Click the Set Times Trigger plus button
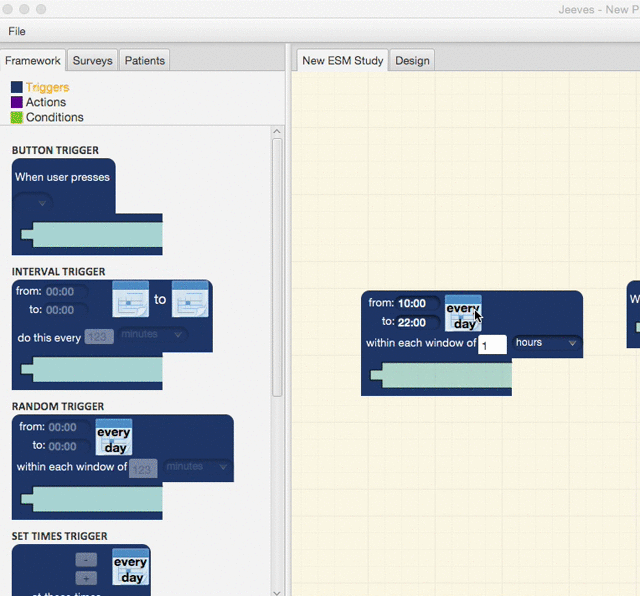The width and height of the screenshot is (640, 596). pyautogui.click(x=86, y=578)
